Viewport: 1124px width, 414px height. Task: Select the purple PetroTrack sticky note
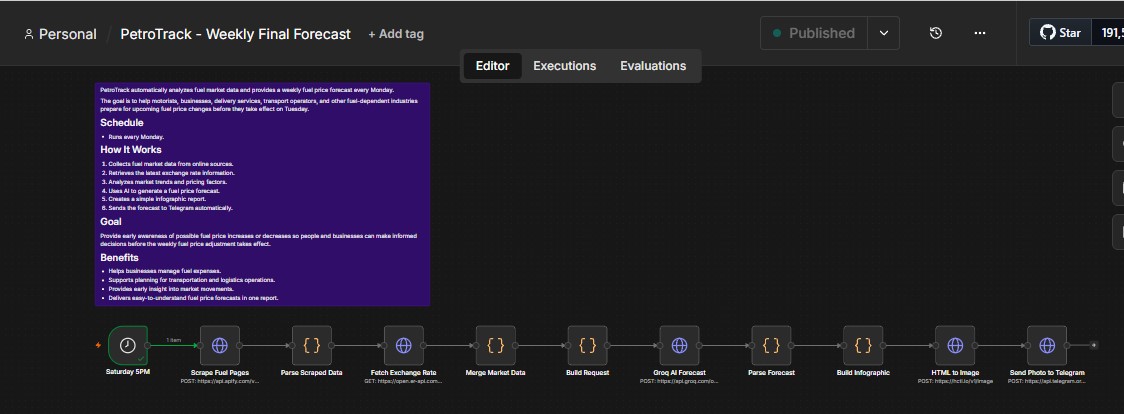click(x=262, y=194)
